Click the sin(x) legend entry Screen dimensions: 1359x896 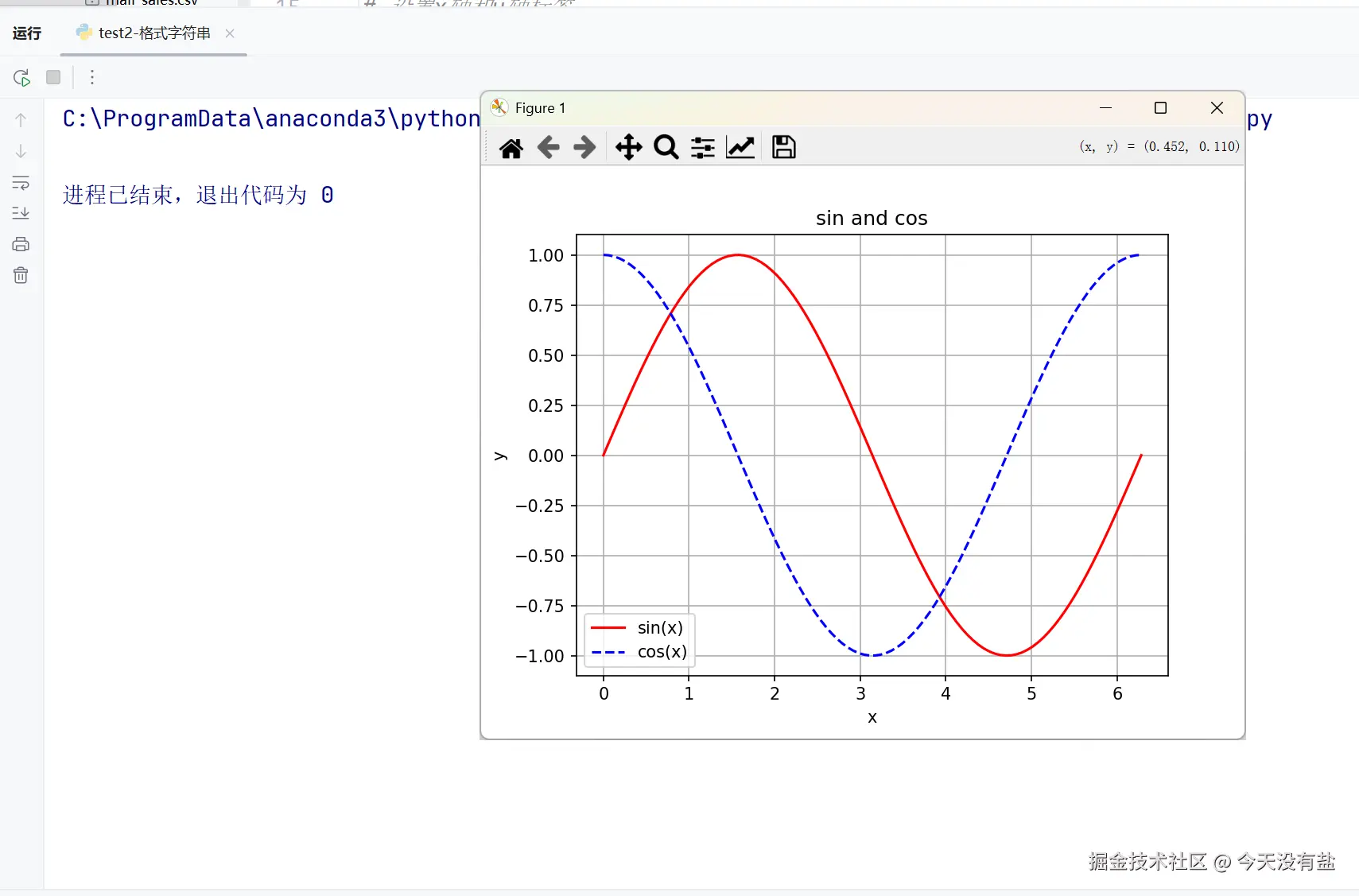(638, 628)
